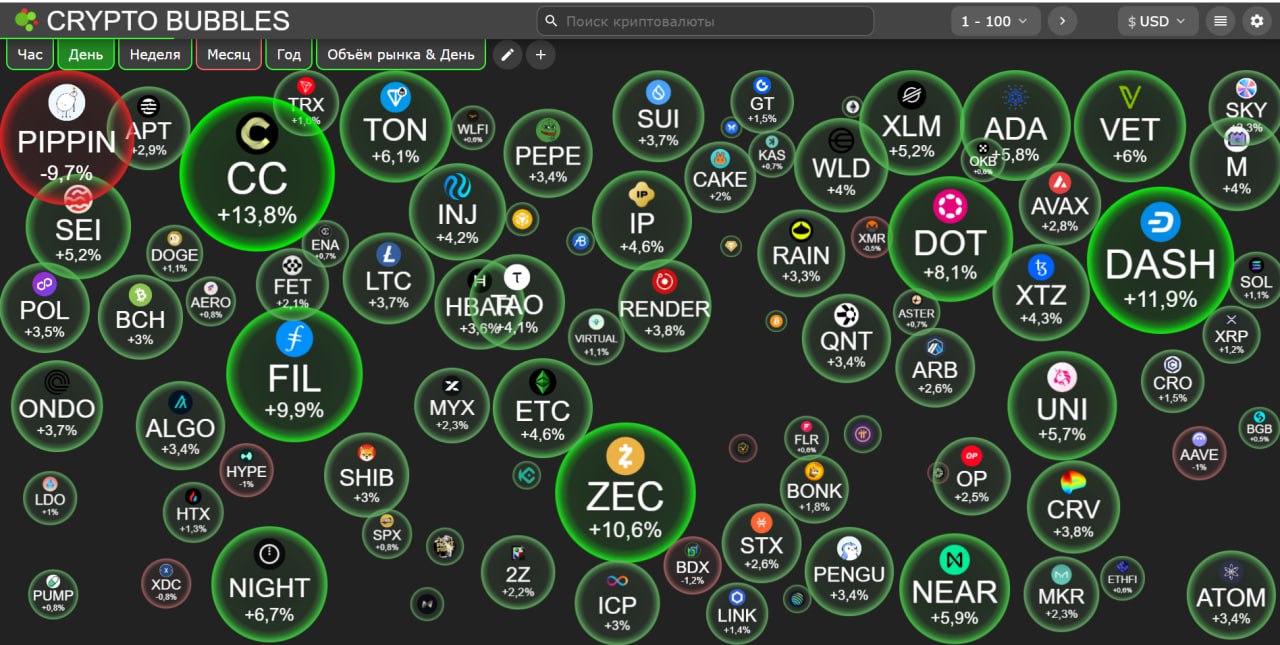Viewport: 1280px width, 645px height.
Task: Open the $ USD currency dropdown
Action: [x=1156, y=21]
